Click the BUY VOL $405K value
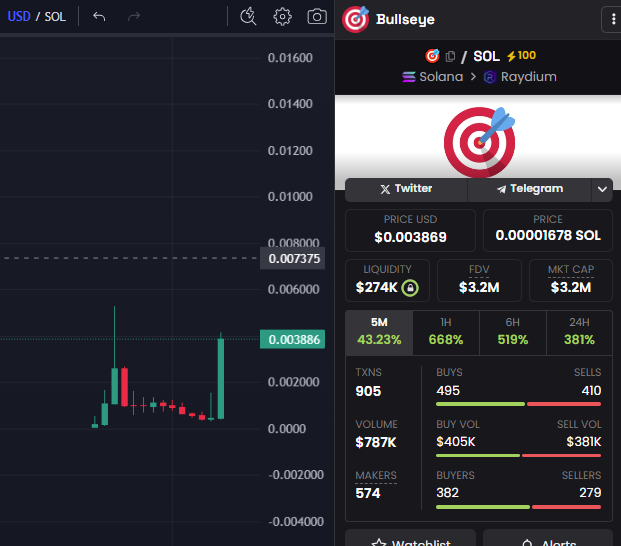Screen dimensions: 621x546 click(455, 441)
